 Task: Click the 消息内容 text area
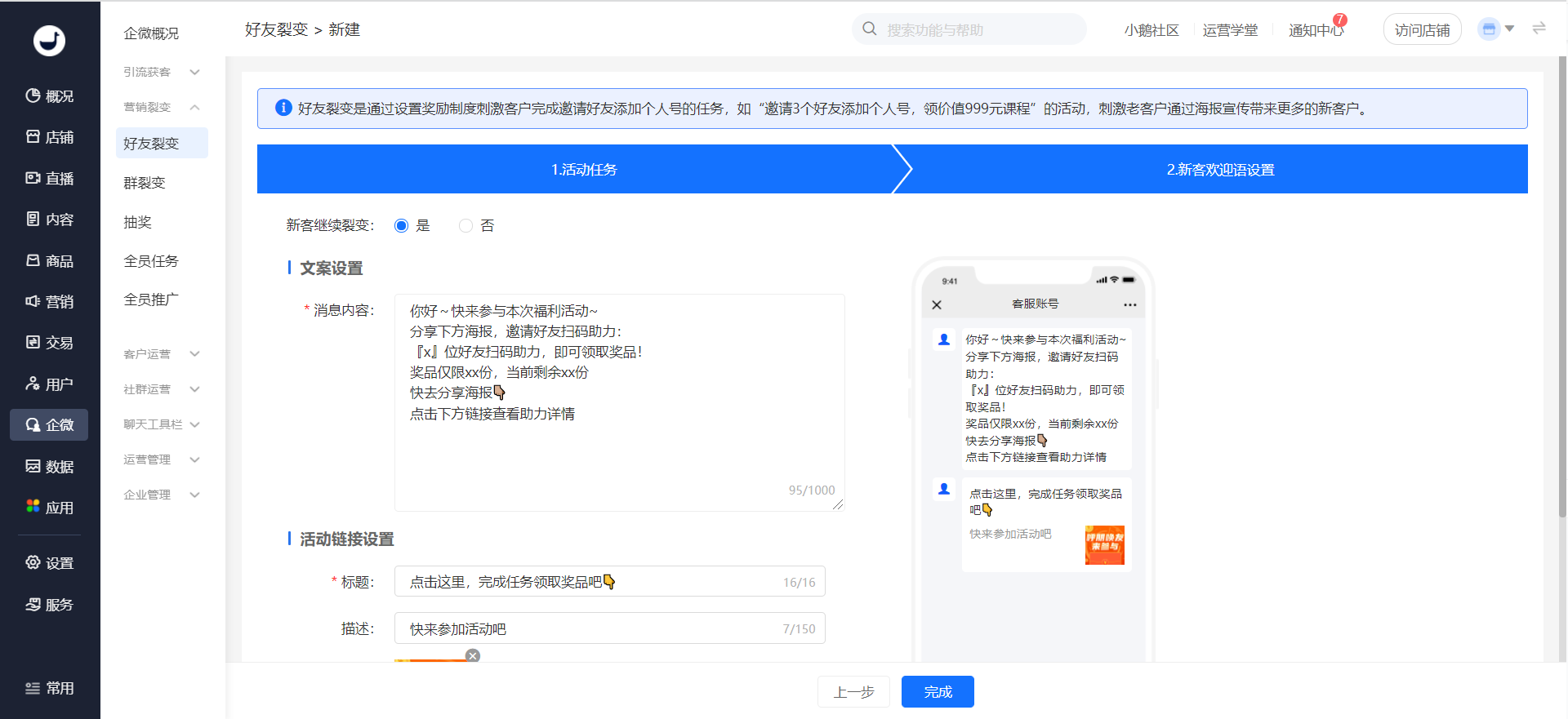point(619,402)
